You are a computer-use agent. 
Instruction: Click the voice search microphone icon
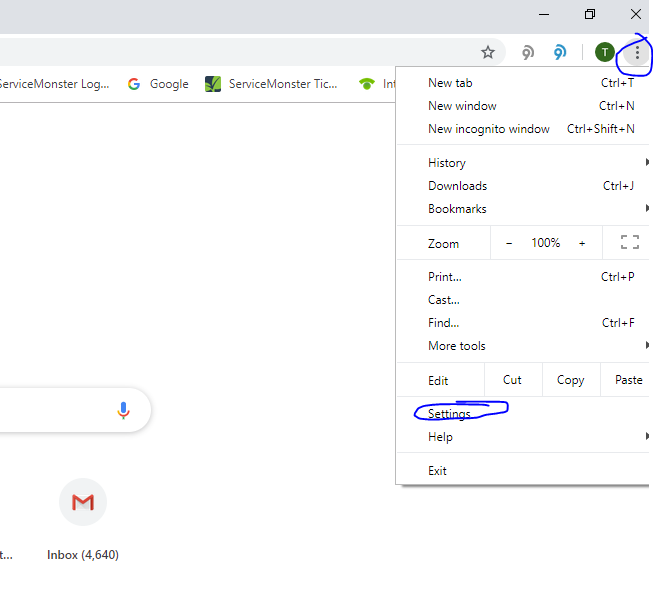(x=123, y=411)
